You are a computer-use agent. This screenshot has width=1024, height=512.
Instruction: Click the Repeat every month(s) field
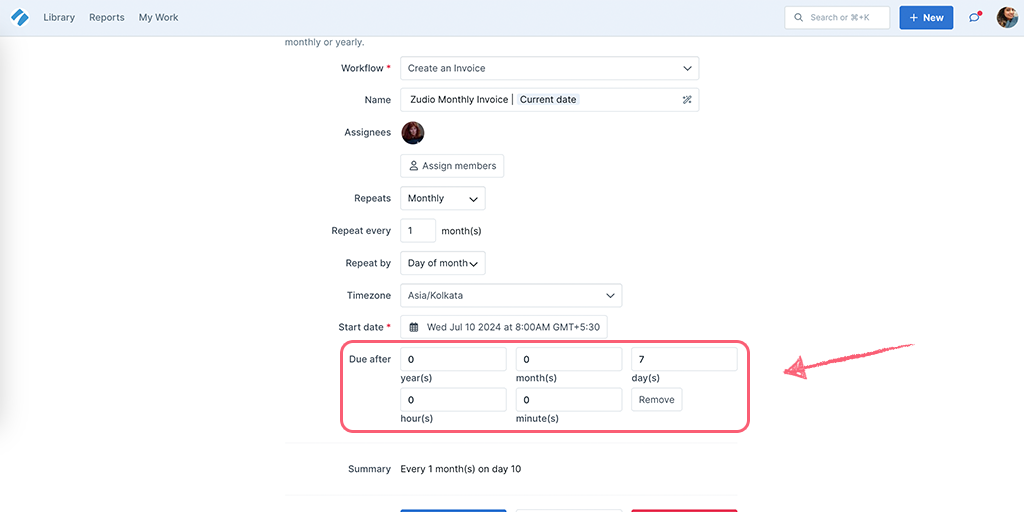pyautogui.click(x=417, y=231)
